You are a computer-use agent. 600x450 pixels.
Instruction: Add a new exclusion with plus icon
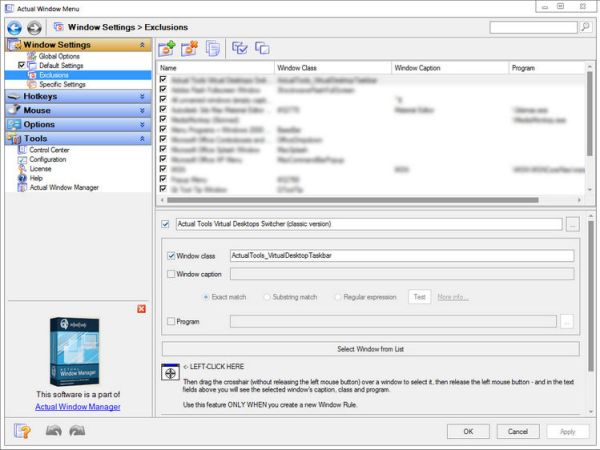(x=167, y=48)
